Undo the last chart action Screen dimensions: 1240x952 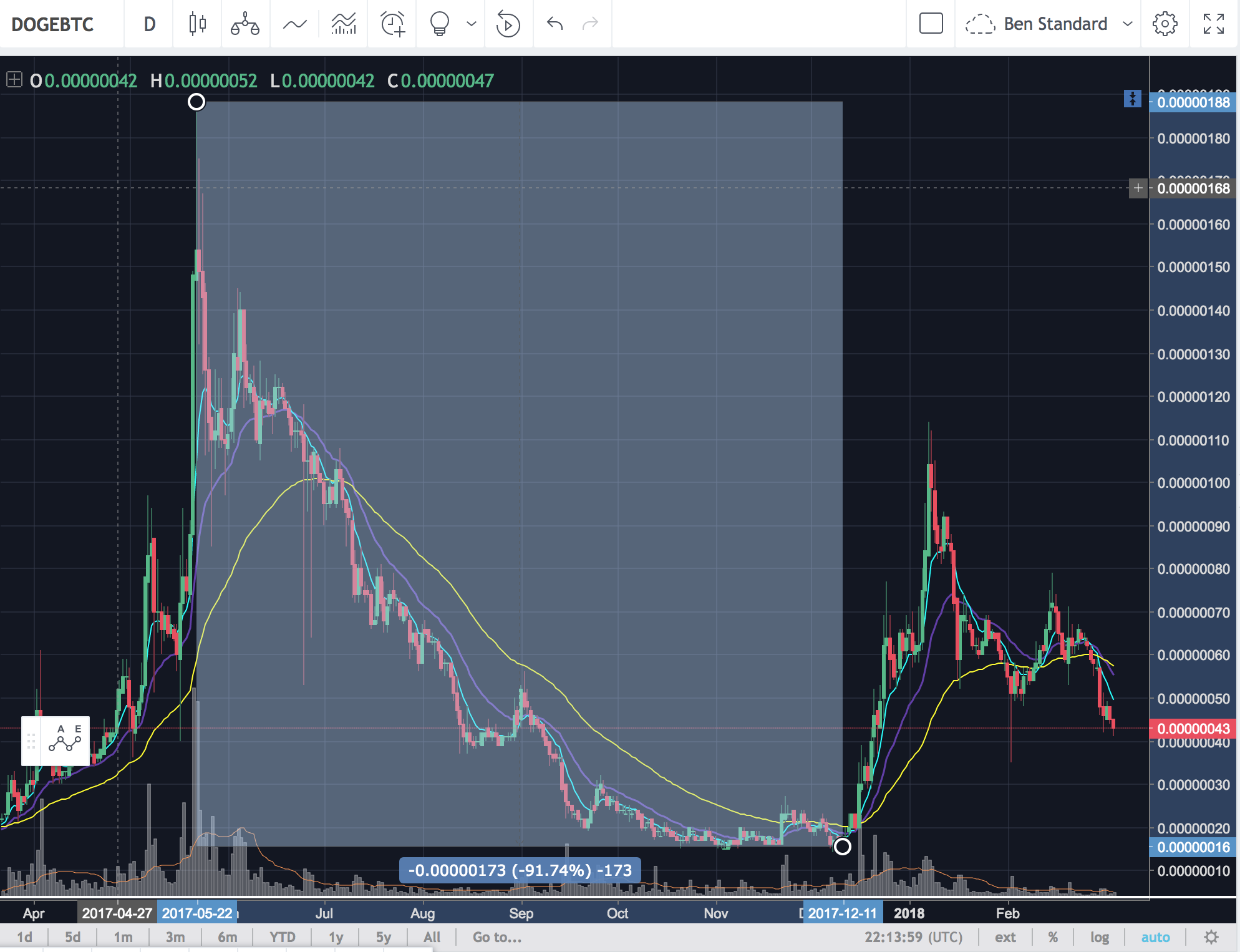(x=555, y=24)
